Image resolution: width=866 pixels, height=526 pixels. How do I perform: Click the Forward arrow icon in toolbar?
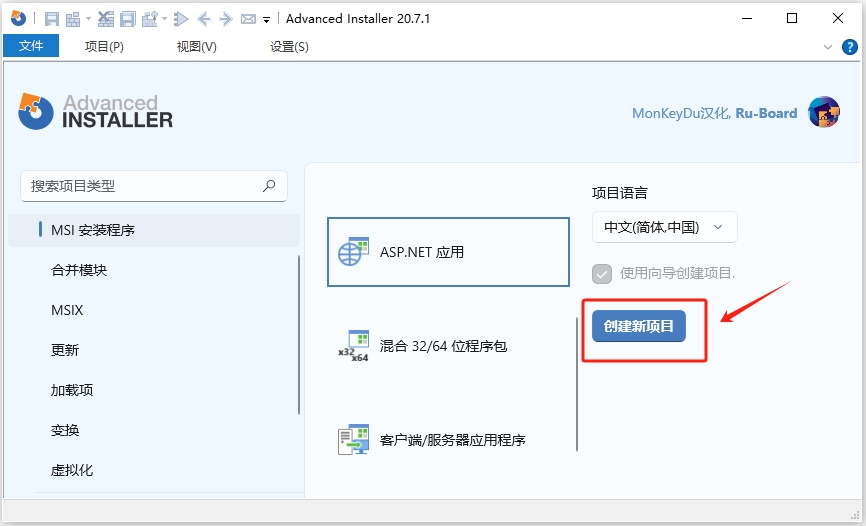[x=226, y=19]
